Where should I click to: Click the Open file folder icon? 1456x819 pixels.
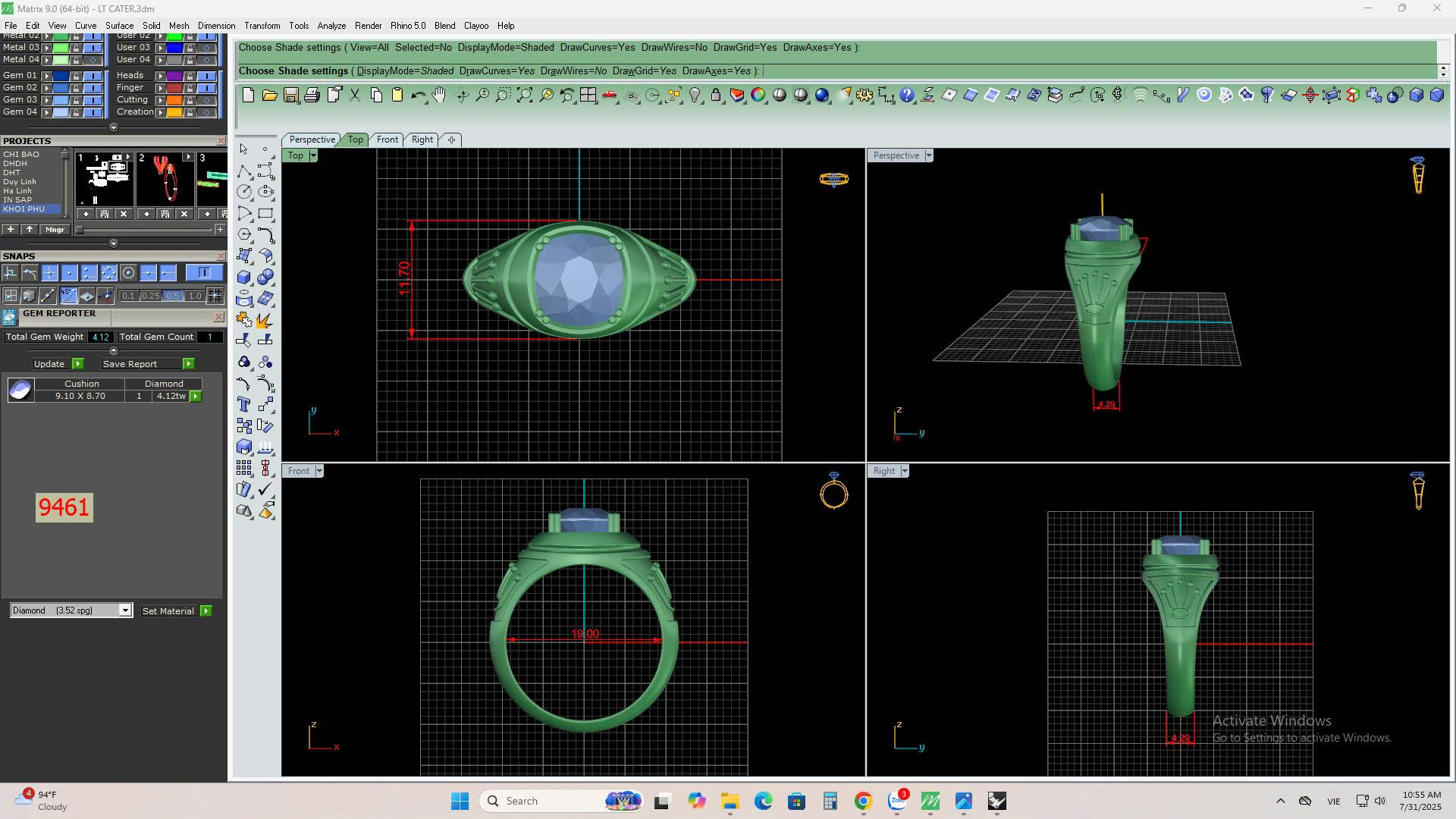point(269,96)
